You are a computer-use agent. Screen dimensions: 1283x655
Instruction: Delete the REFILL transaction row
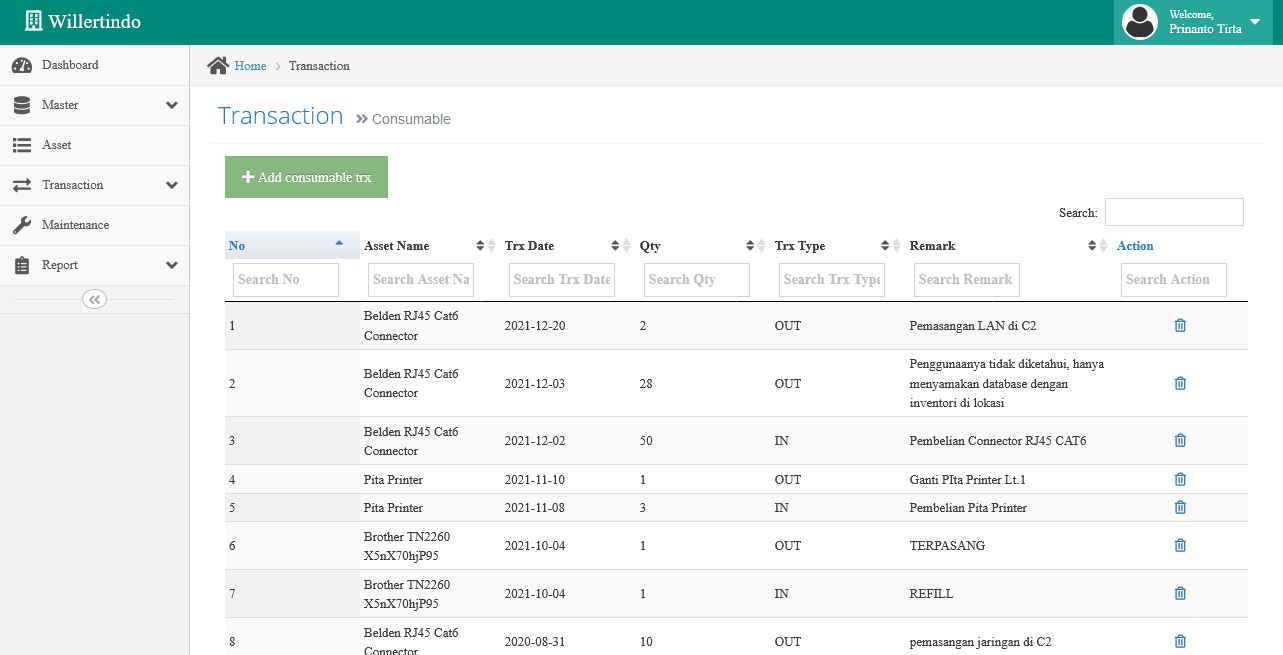click(x=1180, y=593)
